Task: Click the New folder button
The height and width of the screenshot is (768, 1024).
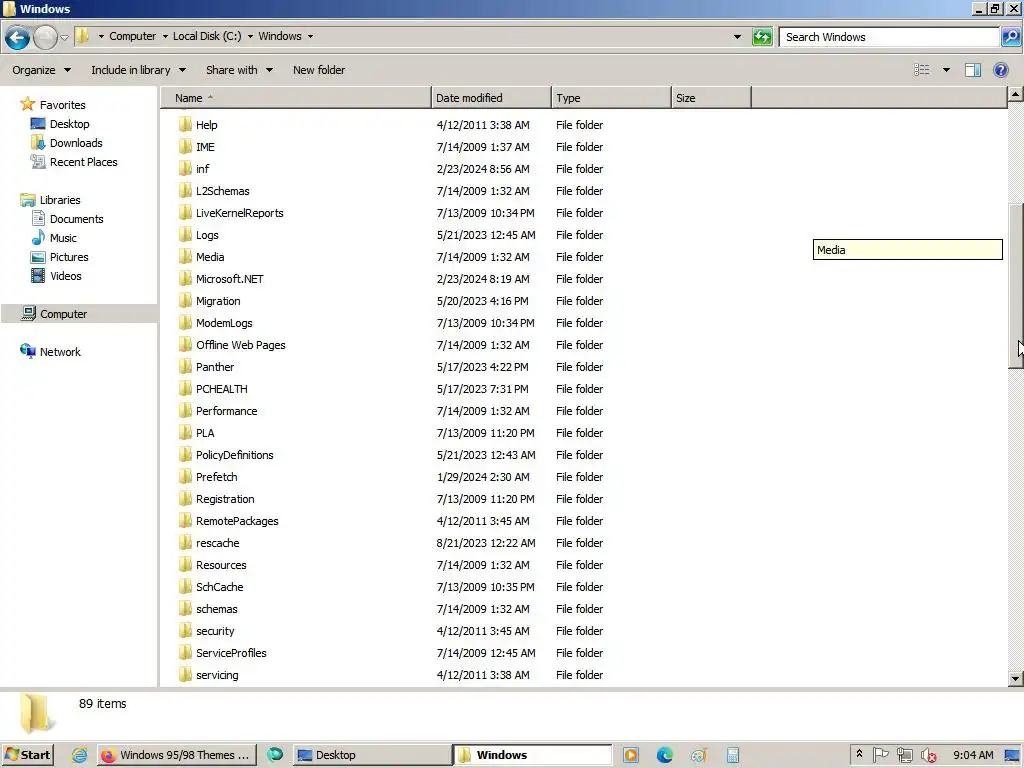Action: pos(319,70)
